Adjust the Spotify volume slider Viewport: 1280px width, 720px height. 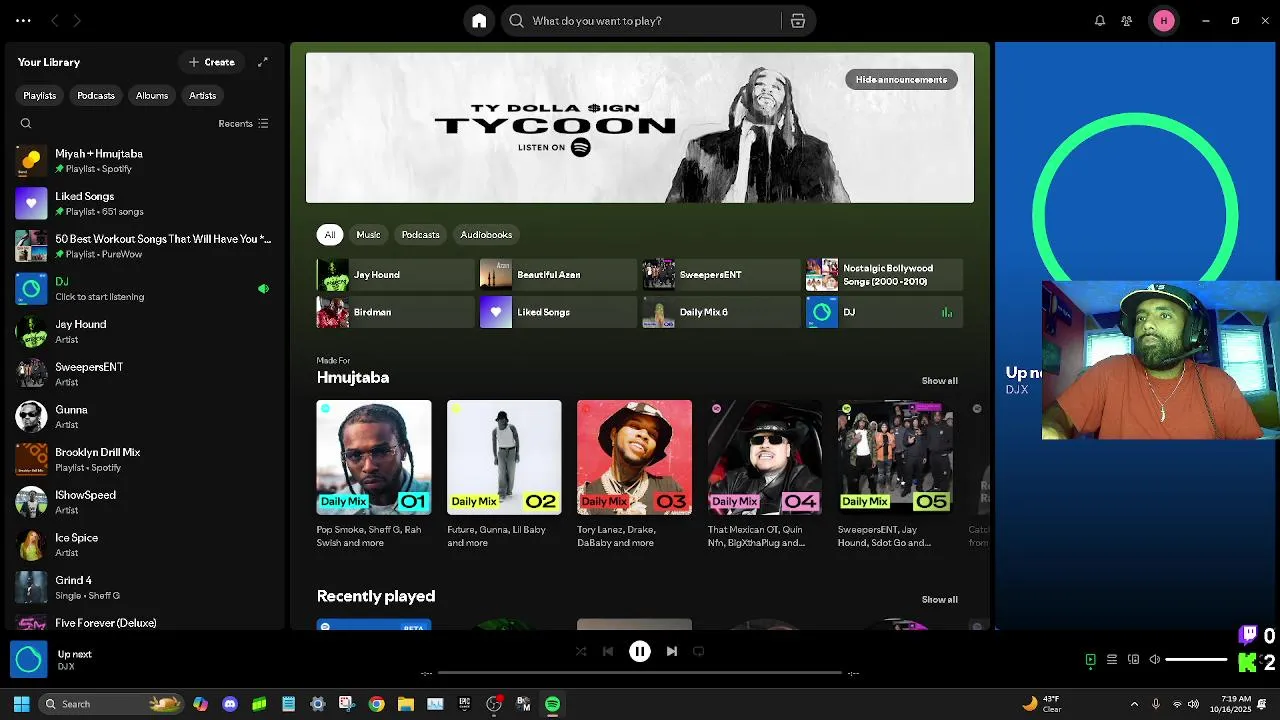tap(1197, 660)
